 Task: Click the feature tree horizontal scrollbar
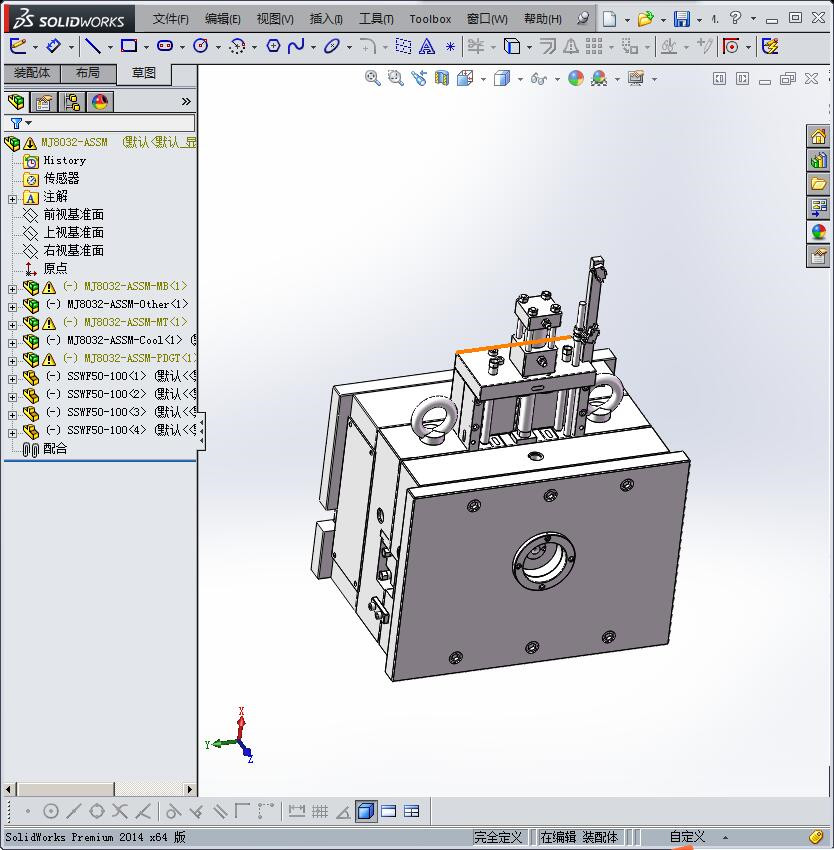click(99, 789)
